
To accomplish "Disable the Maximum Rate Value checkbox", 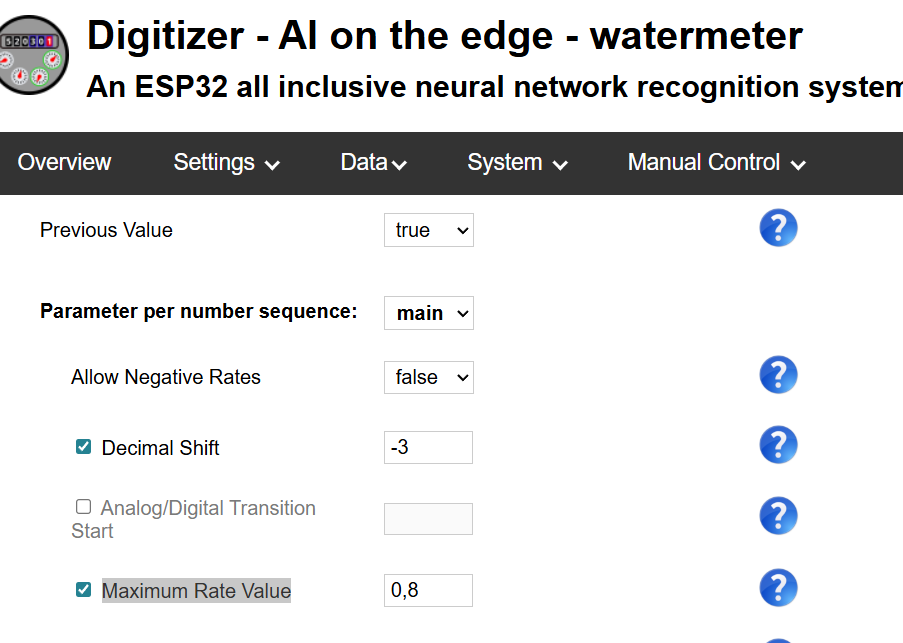I will 84,589.
